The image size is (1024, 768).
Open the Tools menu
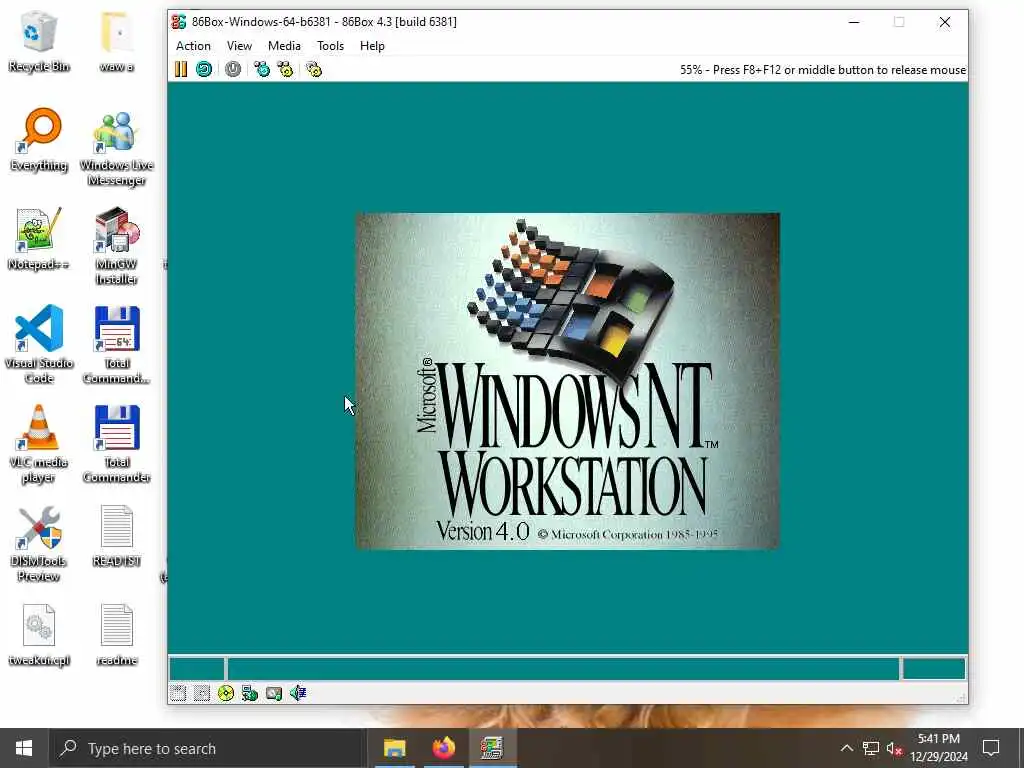[x=330, y=46]
